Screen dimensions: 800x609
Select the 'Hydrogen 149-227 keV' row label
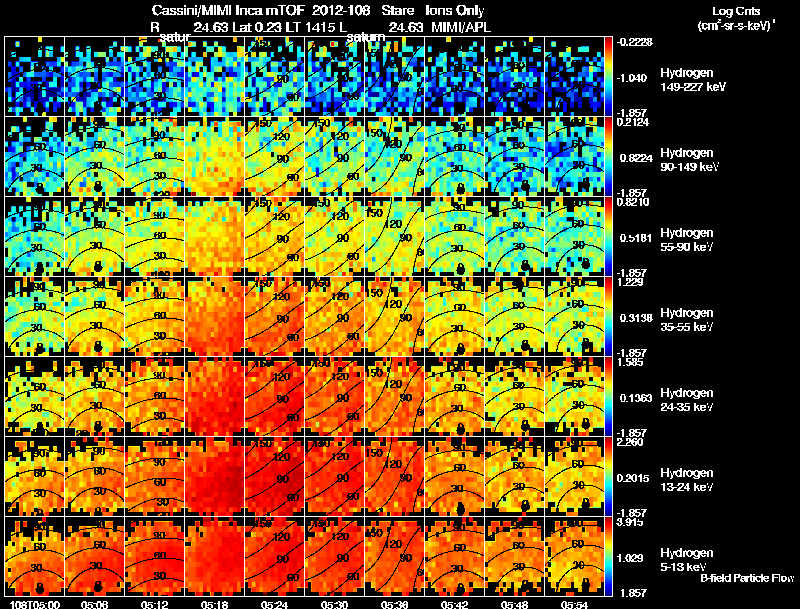(x=692, y=80)
